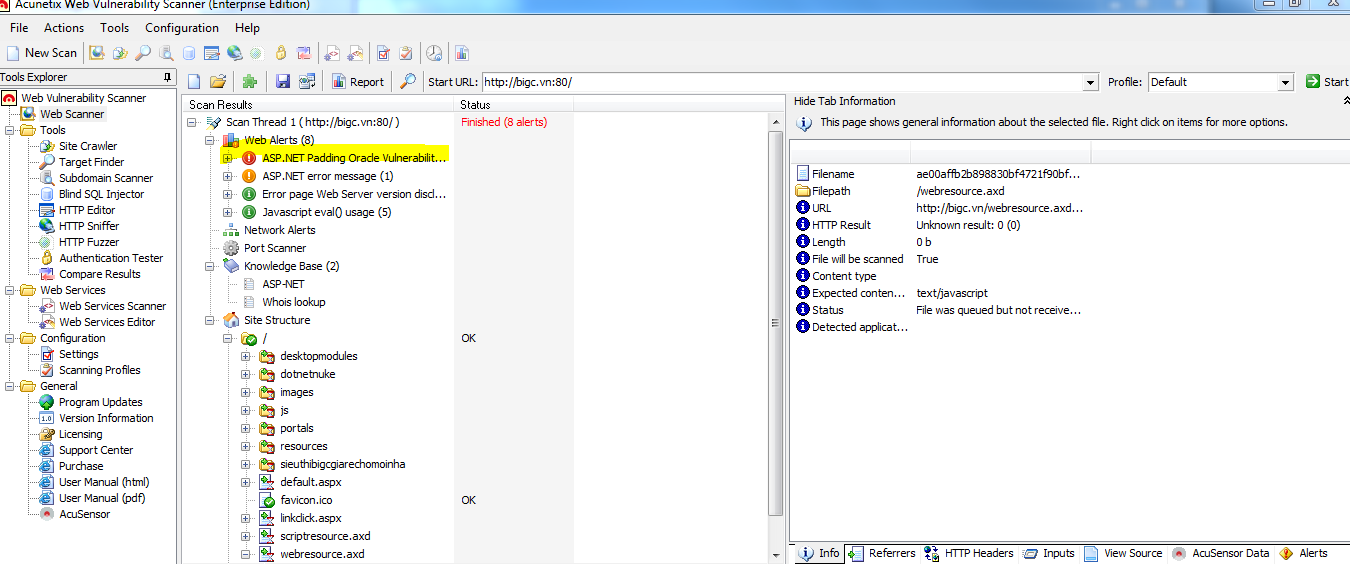The height and width of the screenshot is (564, 1350).
Task: Click Hide Tab Information link
Action: [844, 101]
